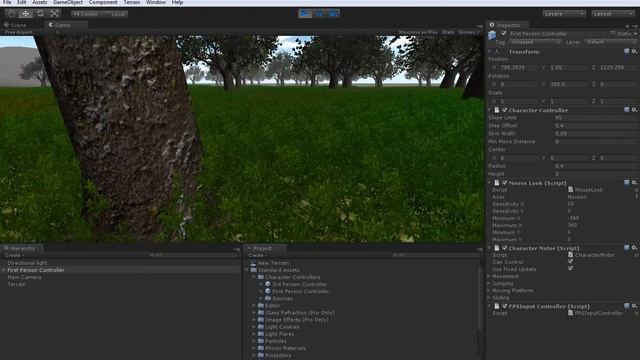Select the Rotate transform tool
The image size is (640, 360).
coord(40,13)
